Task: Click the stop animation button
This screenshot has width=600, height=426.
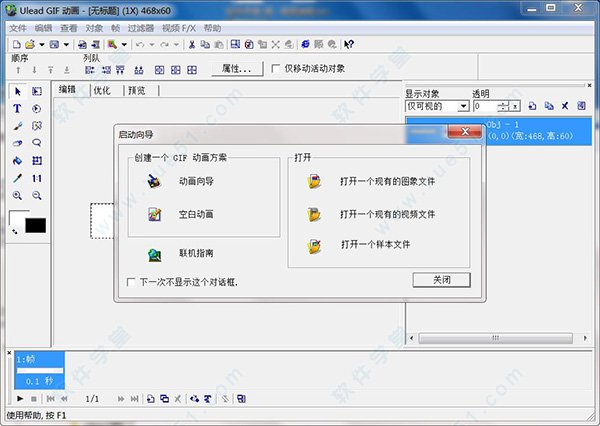Action: (34, 399)
